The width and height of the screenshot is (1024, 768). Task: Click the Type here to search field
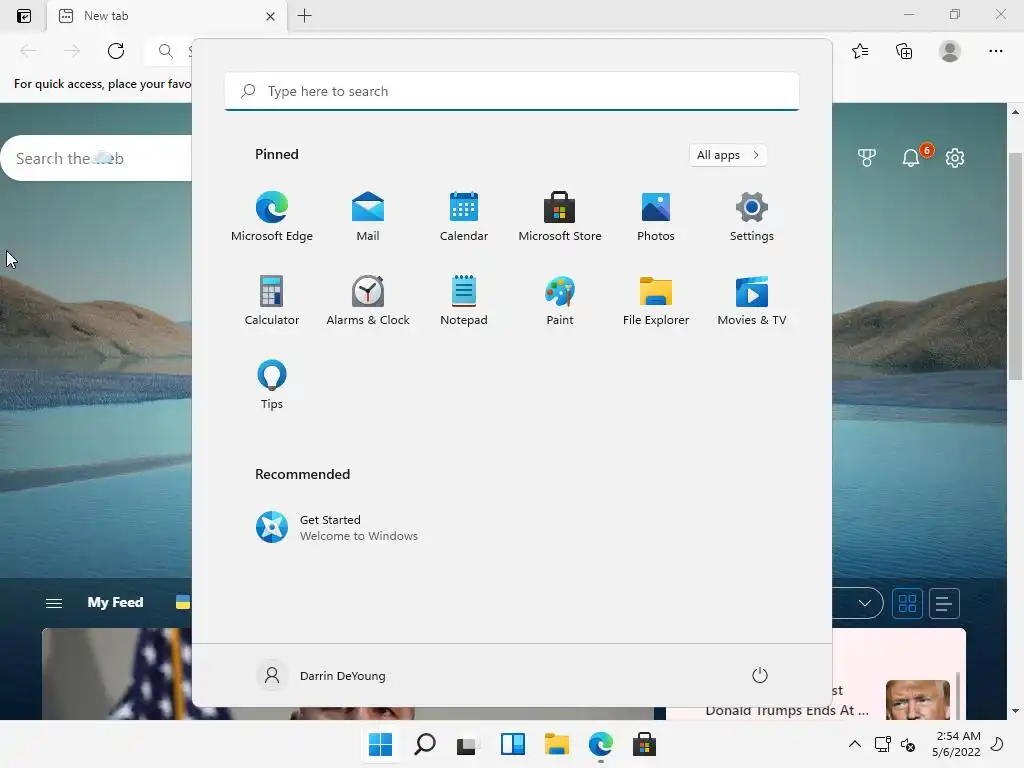tap(512, 91)
